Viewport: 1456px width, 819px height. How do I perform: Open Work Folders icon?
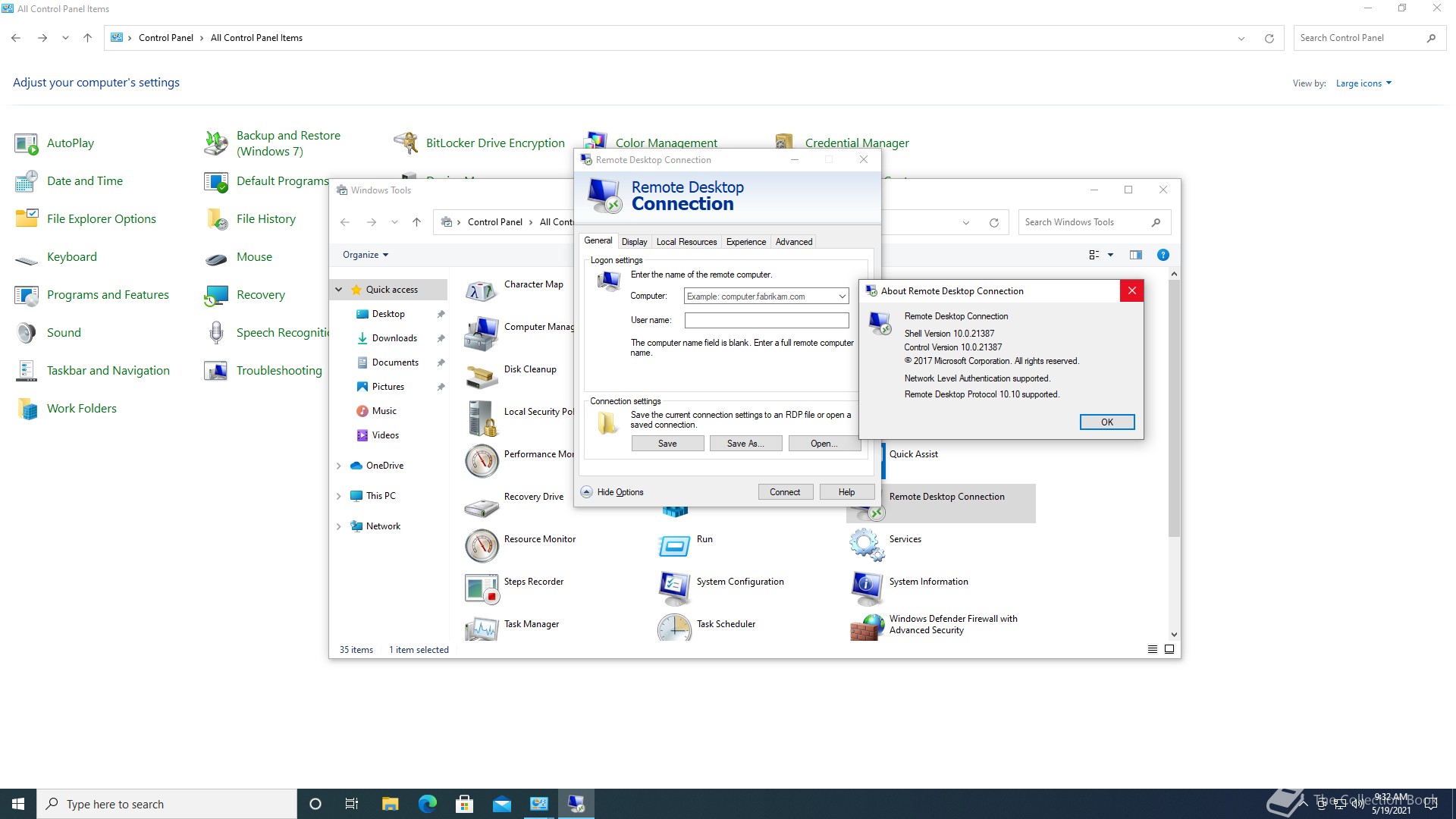click(27, 409)
